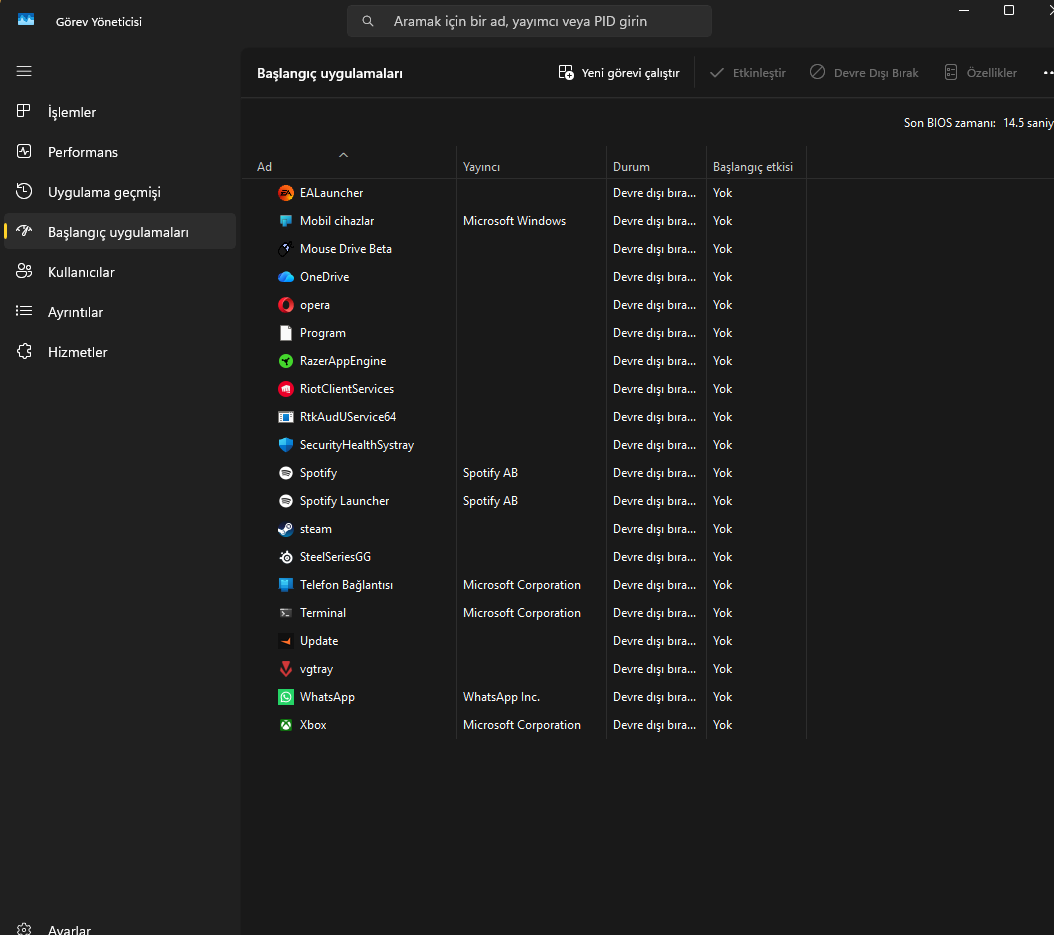Click the Program file icon
This screenshot has width=1054, height=935.
(286, 333)
